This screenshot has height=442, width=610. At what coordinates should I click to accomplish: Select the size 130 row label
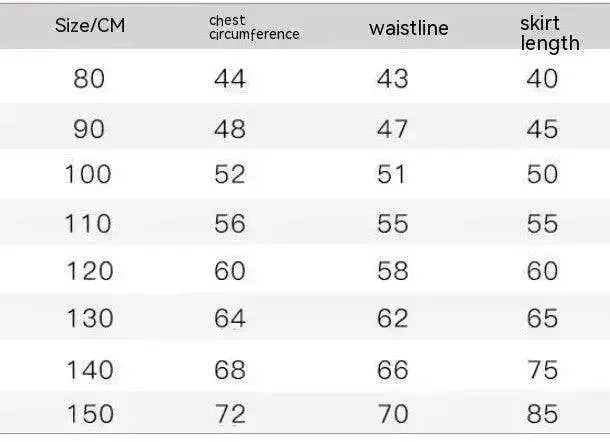tap(89, 319)
